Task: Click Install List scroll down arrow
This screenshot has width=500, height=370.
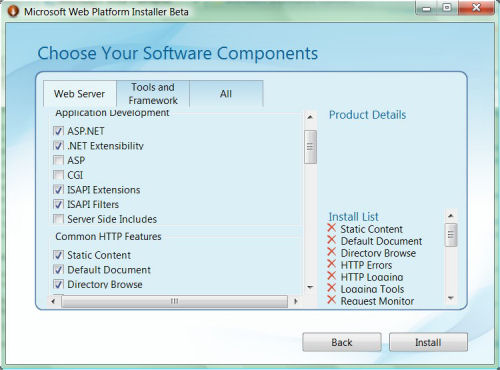Action: click(x=451, y=298)
